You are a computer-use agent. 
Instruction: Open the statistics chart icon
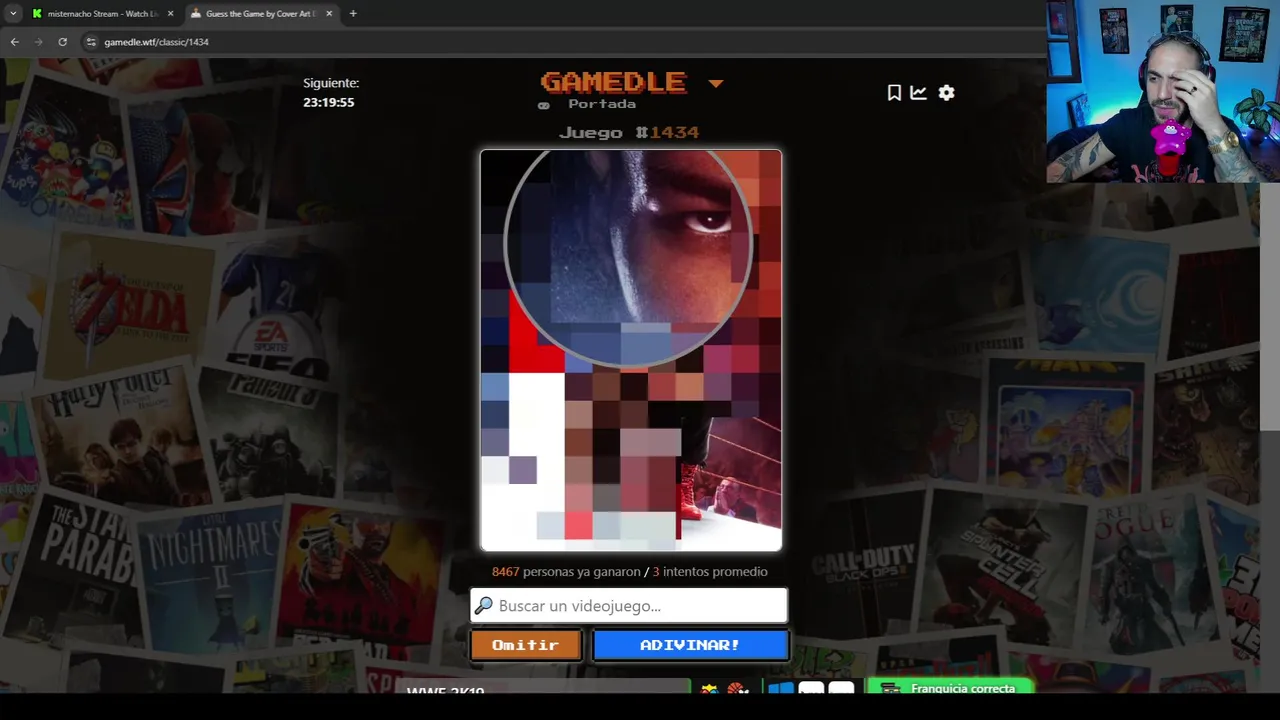pos(919,92)
